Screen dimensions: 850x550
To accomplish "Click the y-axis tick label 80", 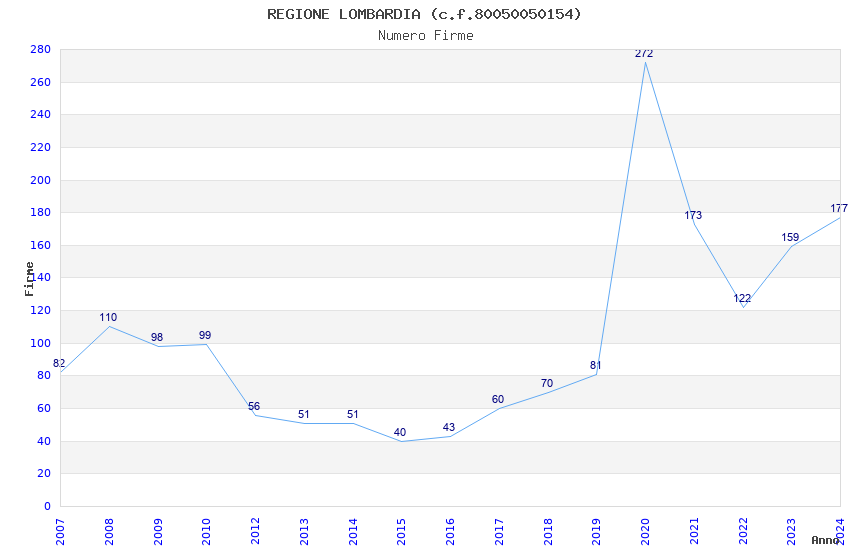I will pyautogui.click(x=44, y=376).
